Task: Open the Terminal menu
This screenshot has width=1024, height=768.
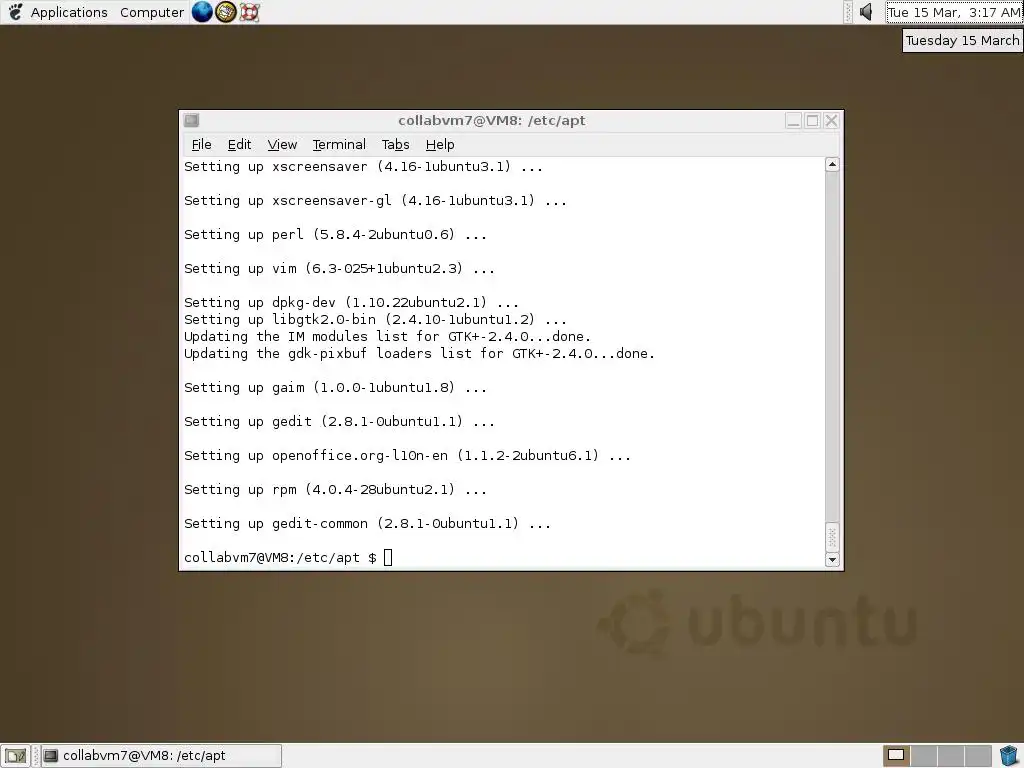Action: (339, 144)
